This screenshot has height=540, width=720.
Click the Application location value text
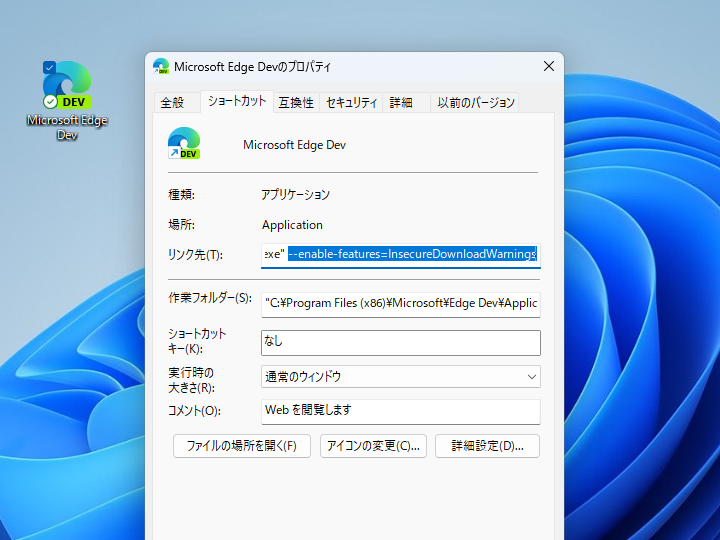coord(292,225)
